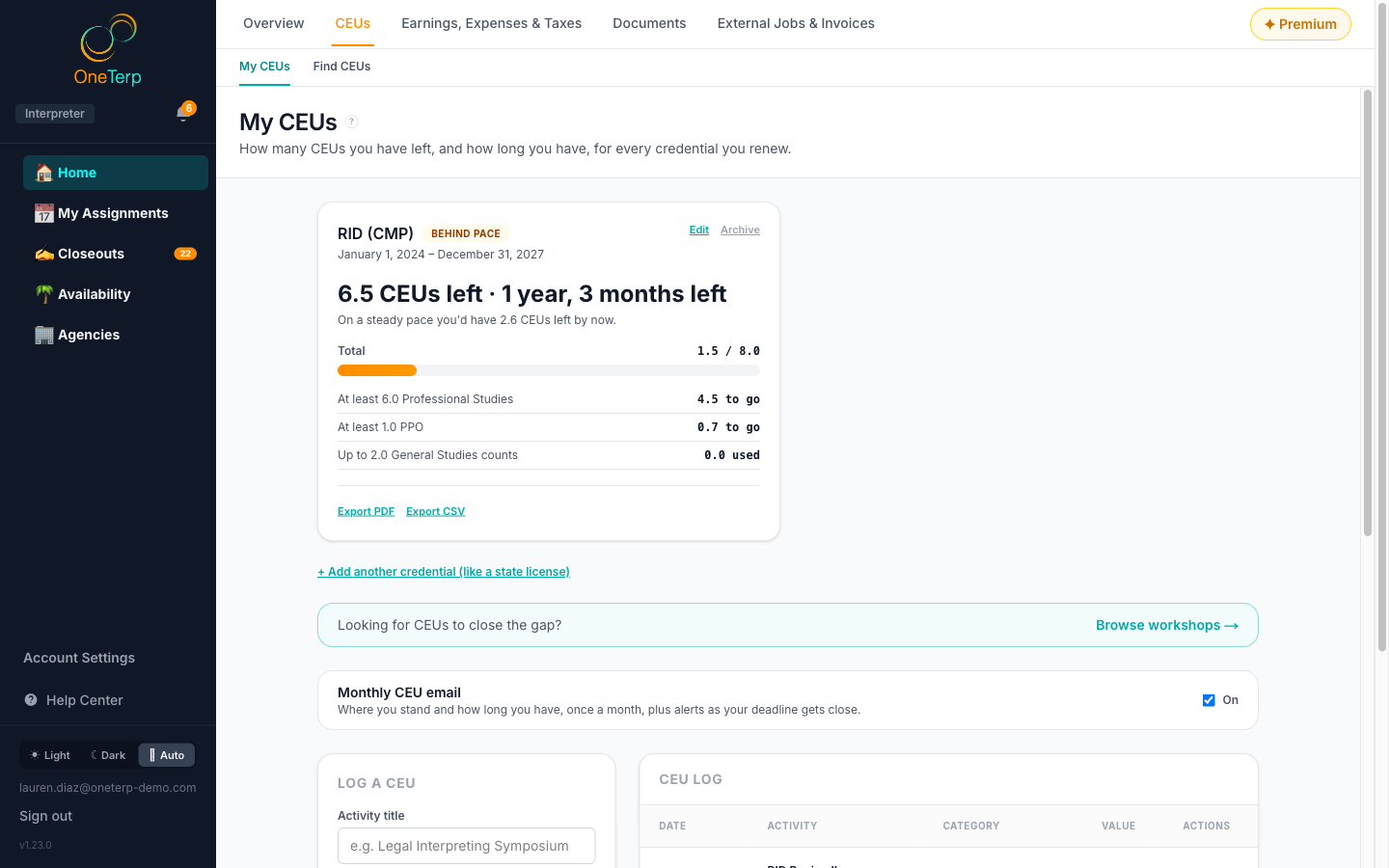Click the v1.23.0 version label

coord(36,845)
